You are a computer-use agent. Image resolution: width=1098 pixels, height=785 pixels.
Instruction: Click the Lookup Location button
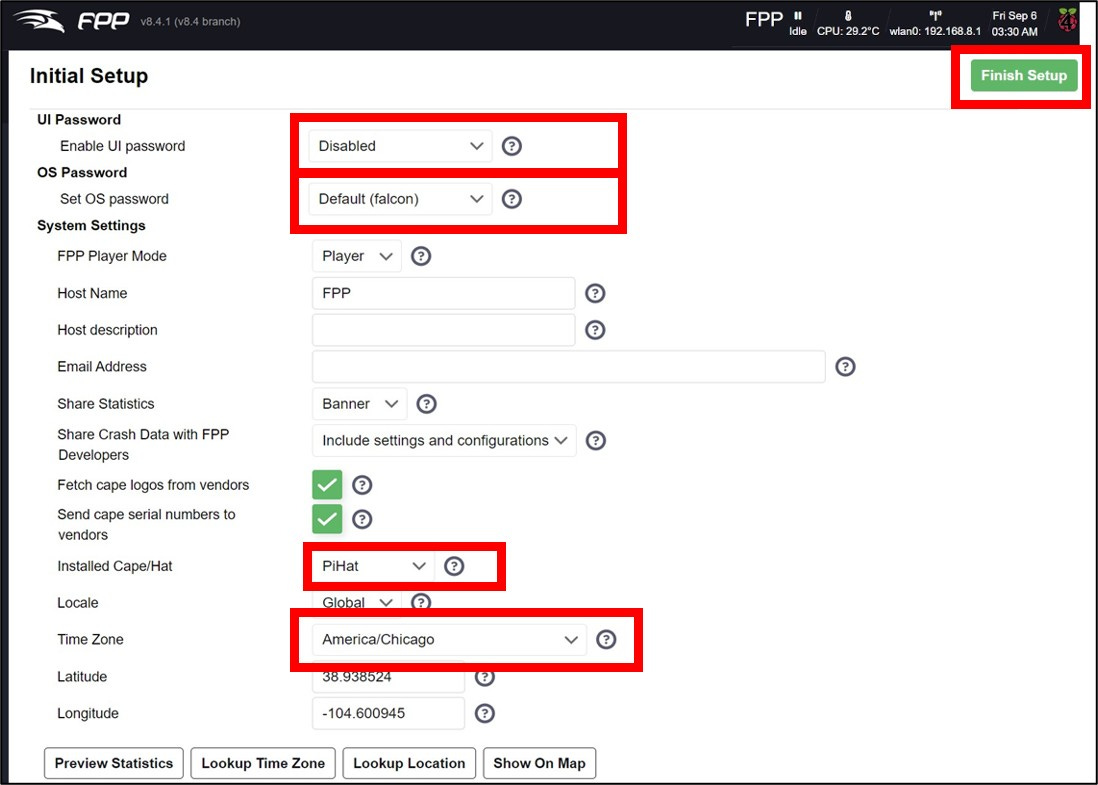[409, 763]
